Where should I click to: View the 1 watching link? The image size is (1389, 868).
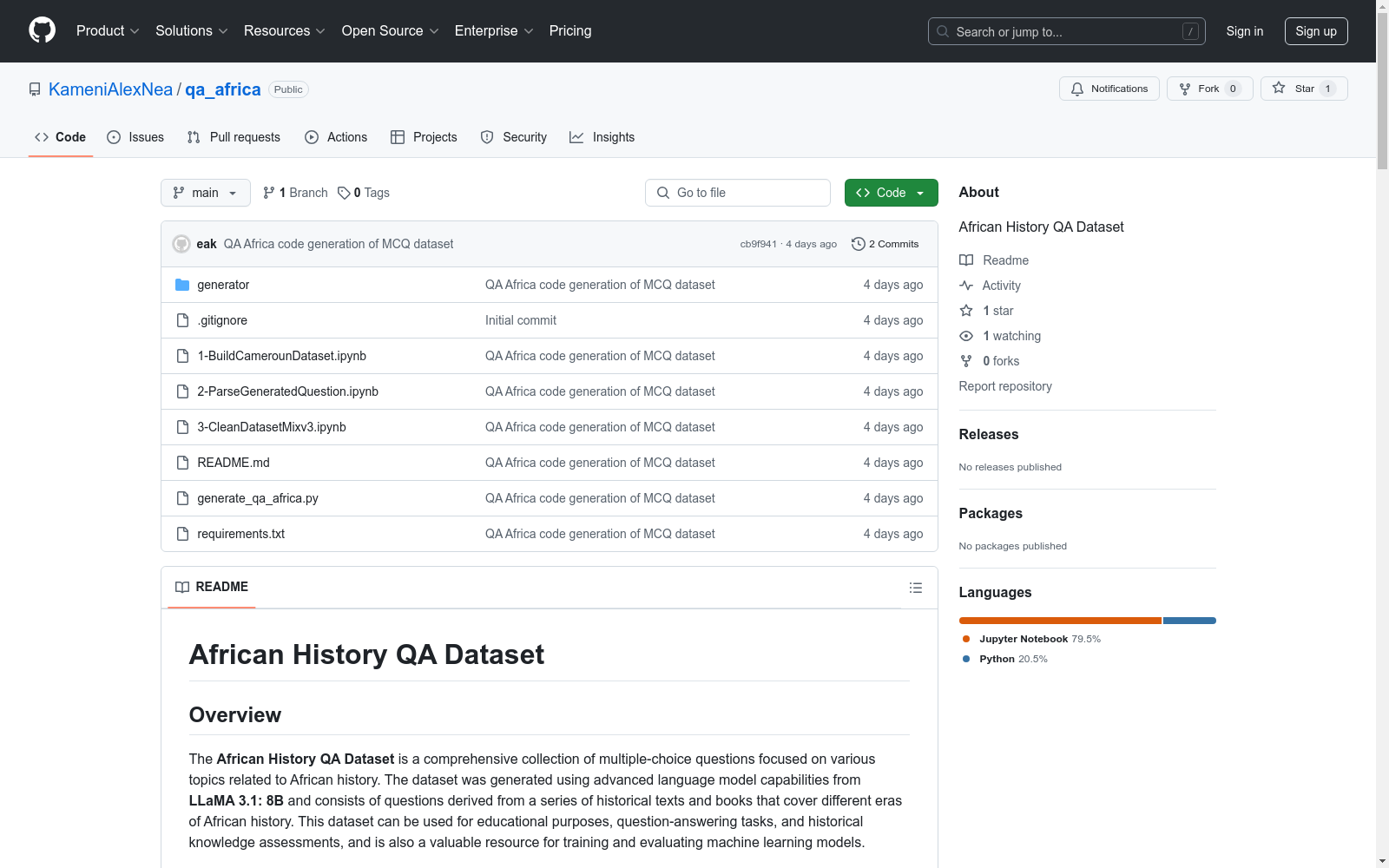point(1000,336)
